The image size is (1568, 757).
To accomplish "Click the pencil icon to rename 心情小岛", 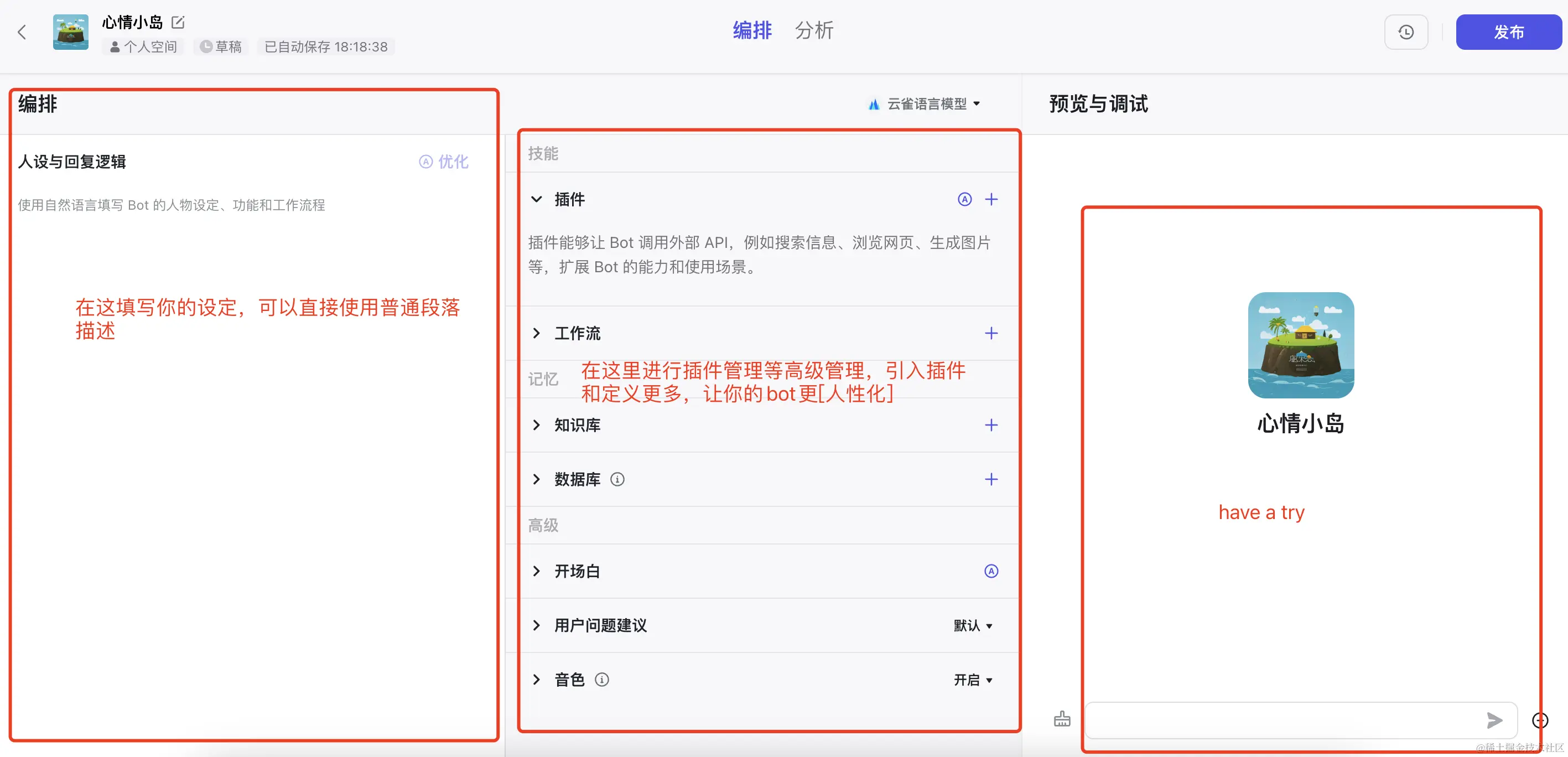I will pyautogui.click(x=178, y=22).
